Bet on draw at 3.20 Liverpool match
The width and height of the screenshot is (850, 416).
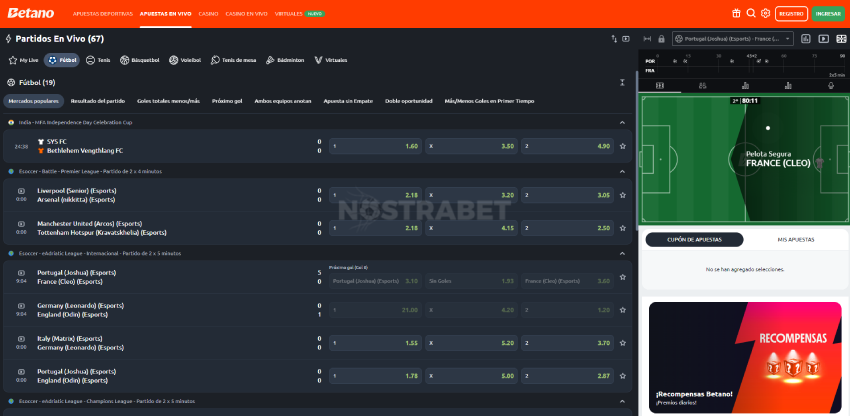coord(471,195)
